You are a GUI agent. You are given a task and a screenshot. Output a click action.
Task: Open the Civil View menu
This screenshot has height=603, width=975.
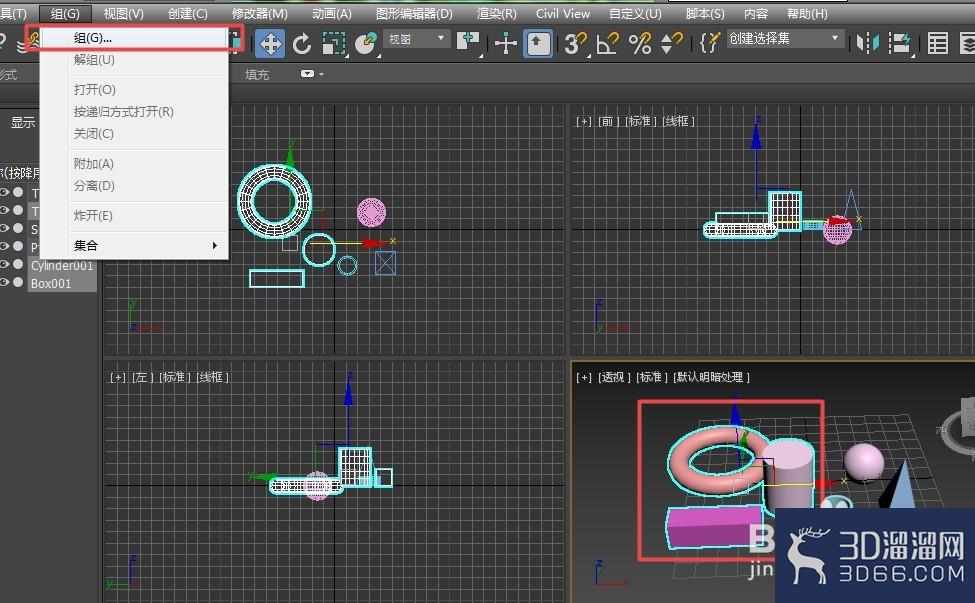click(x=563, y=14)
